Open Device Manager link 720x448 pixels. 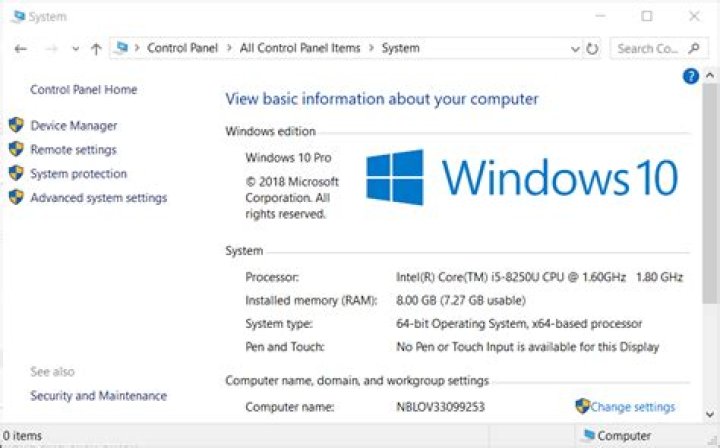(73, 125)
